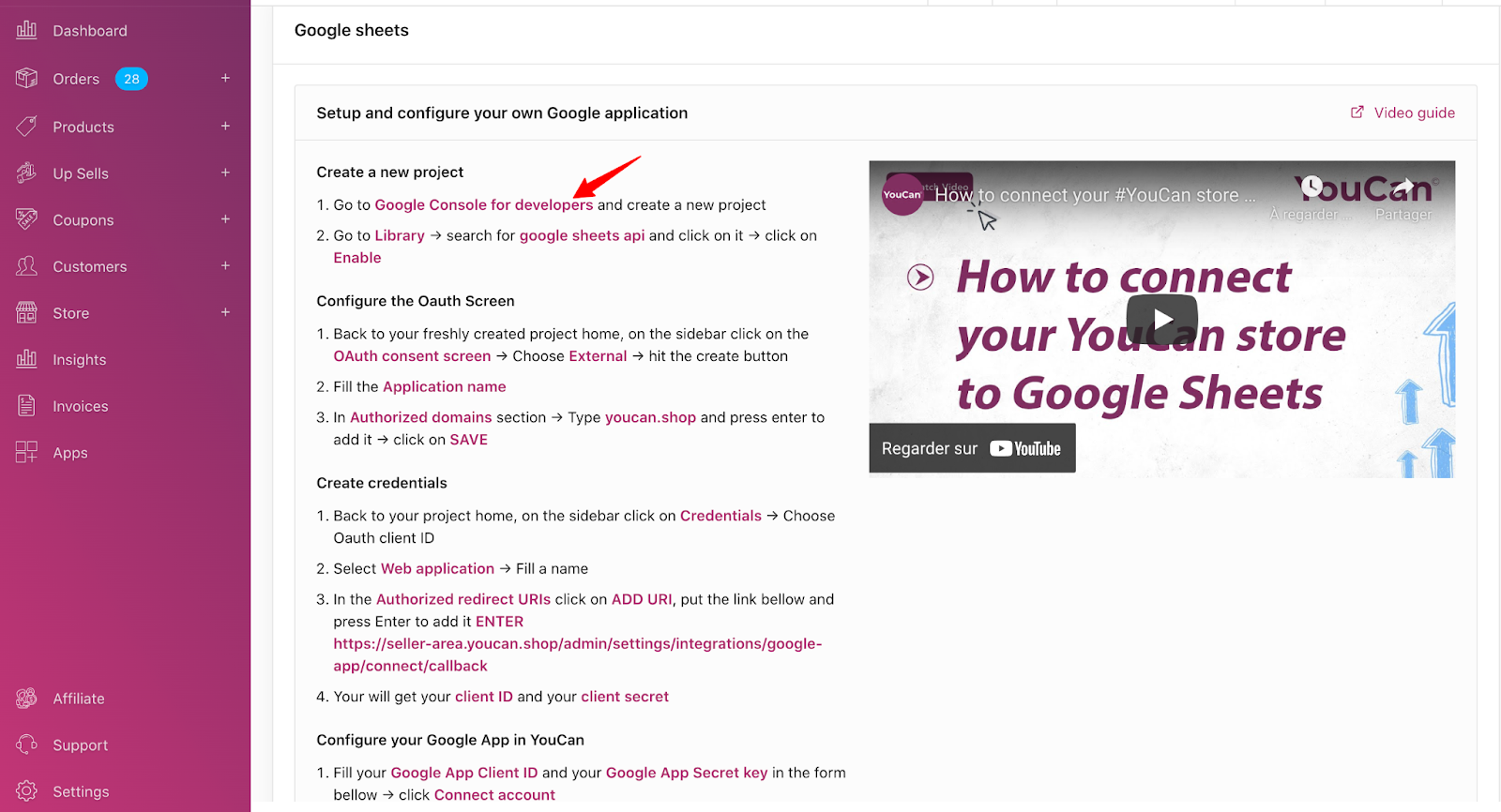This screenshot has height=812, width=1501.
Task: Click the 'youcan.shop' highlighted domain text
Action: tap(651, 417)
